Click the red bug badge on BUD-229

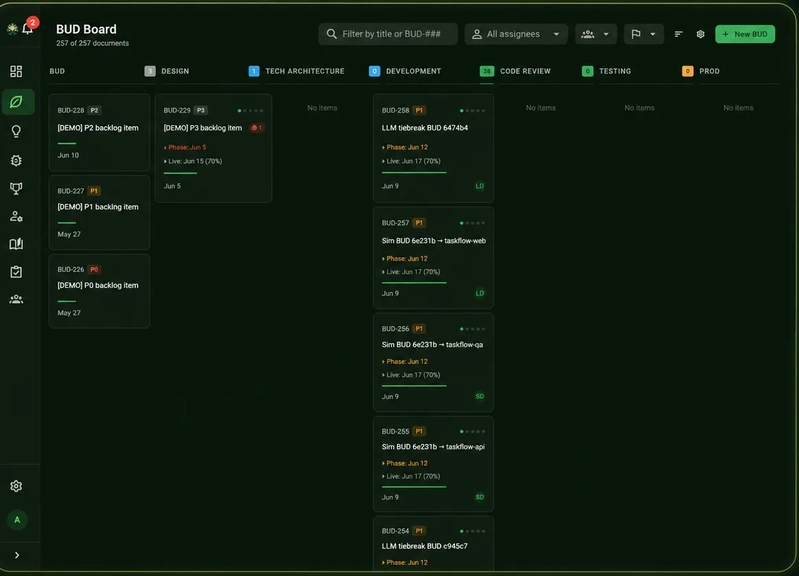coord(257,128)
